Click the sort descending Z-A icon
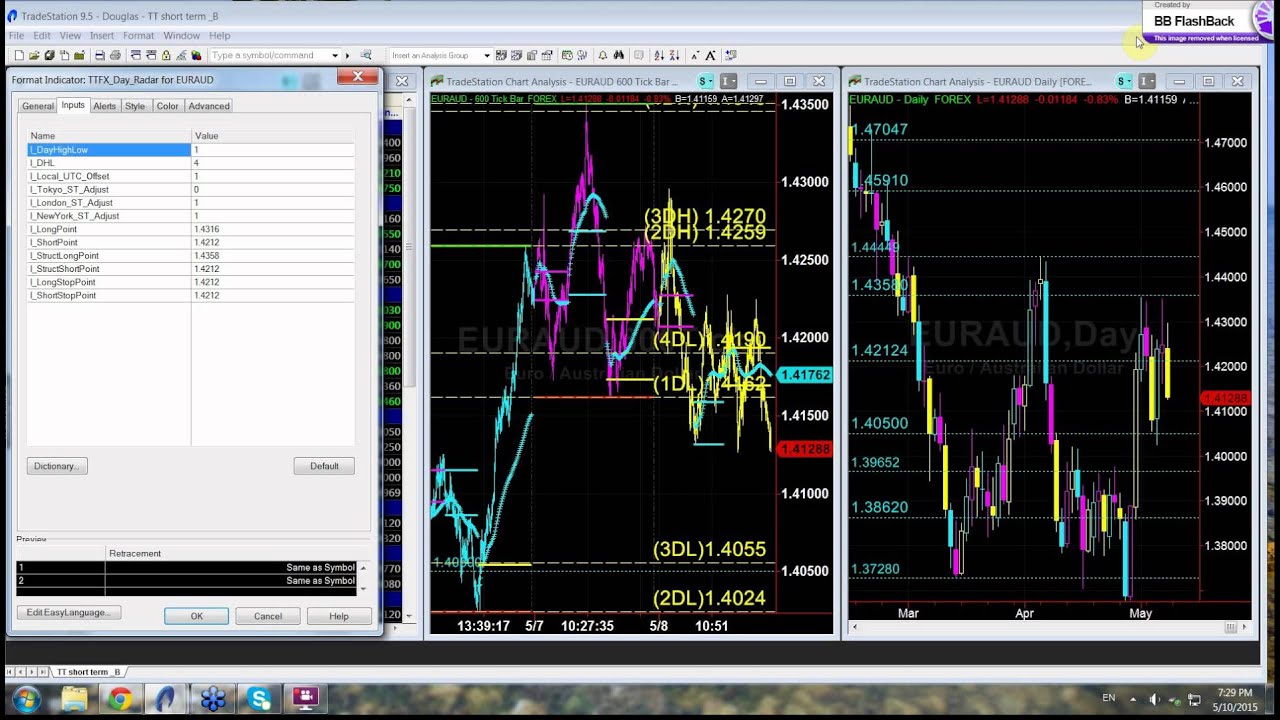The image size is (1280, 720). click(x=674, y=55)
